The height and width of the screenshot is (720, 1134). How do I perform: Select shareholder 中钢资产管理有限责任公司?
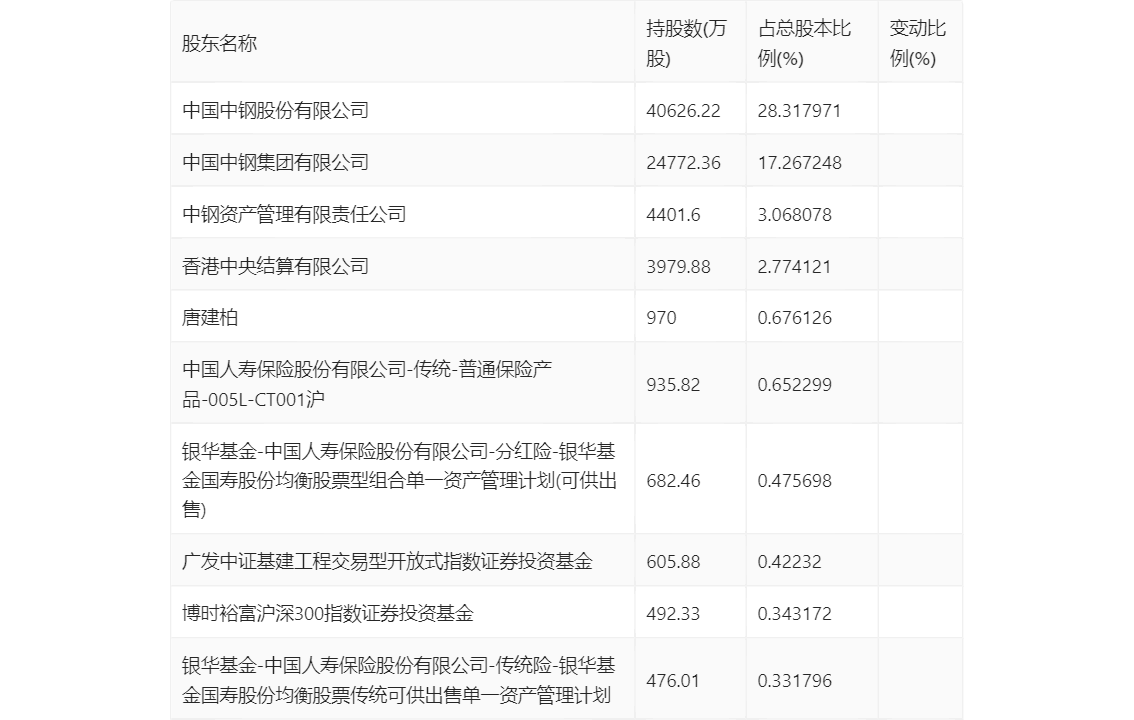coord(294,215)
